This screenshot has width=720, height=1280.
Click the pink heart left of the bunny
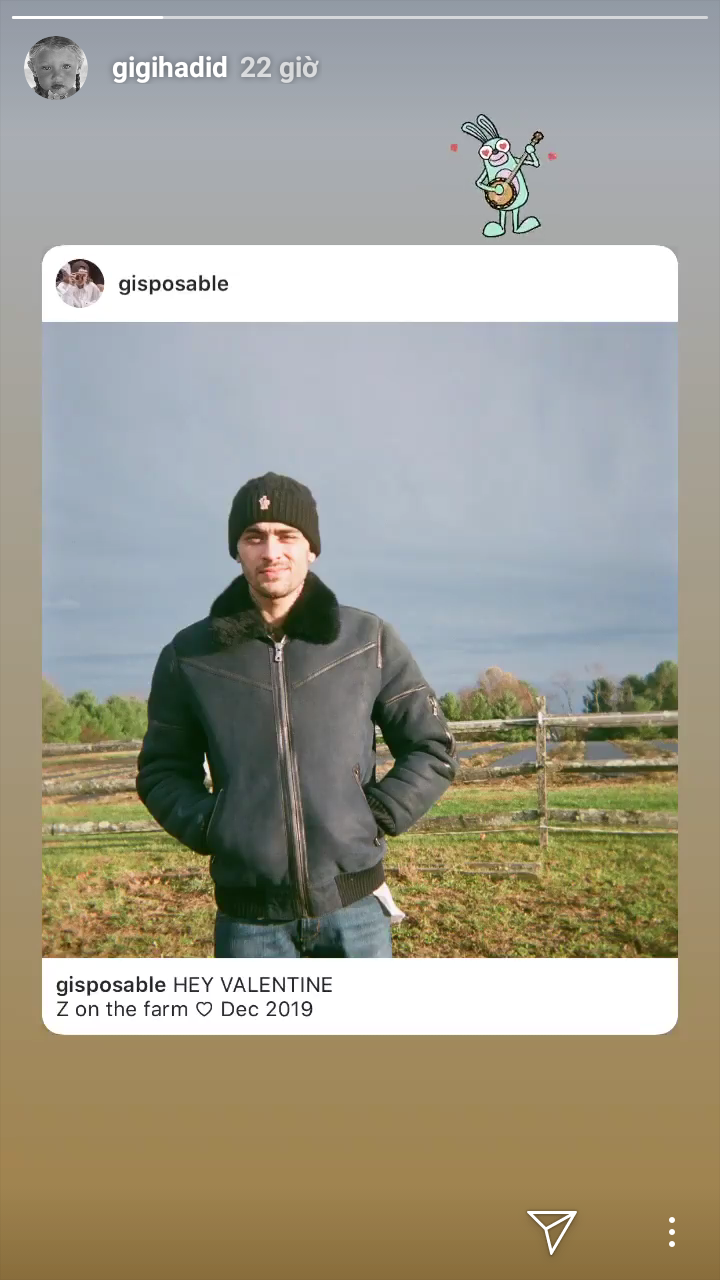[x=453, y=148]
